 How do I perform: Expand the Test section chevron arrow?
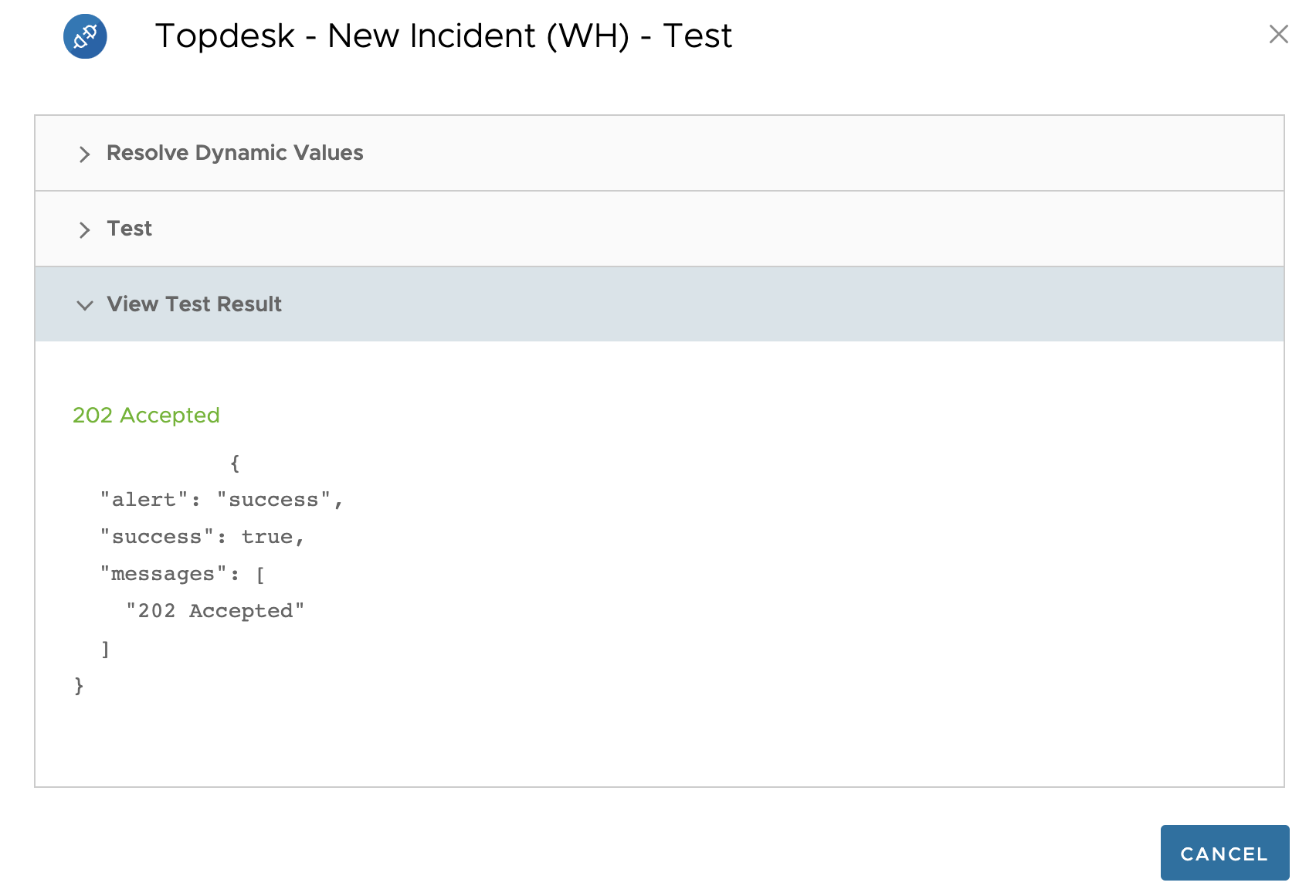point(84,229)
